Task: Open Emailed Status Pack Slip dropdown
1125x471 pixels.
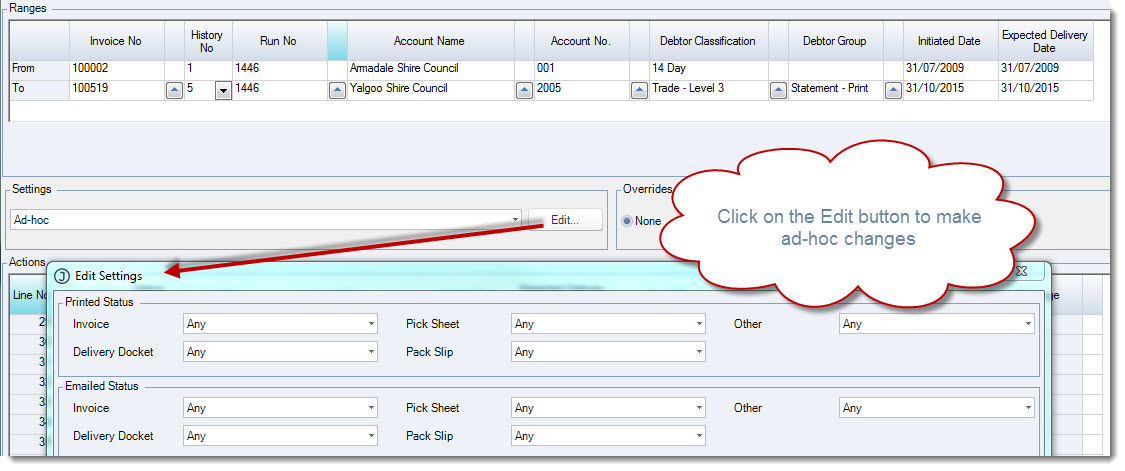Action: coord(608,436)
